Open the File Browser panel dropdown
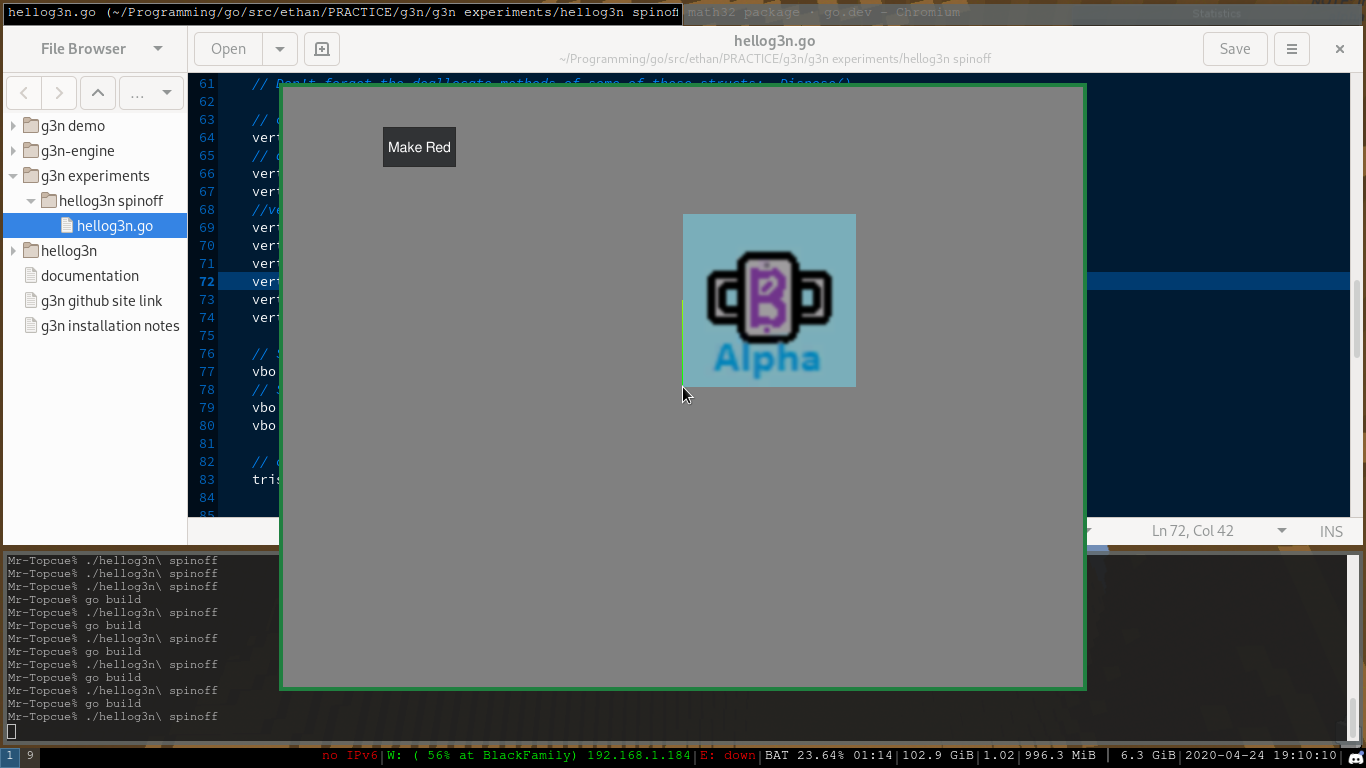The height and width of the screenshot is (768, 1366). pyautogui.click(x=158, y=49)
